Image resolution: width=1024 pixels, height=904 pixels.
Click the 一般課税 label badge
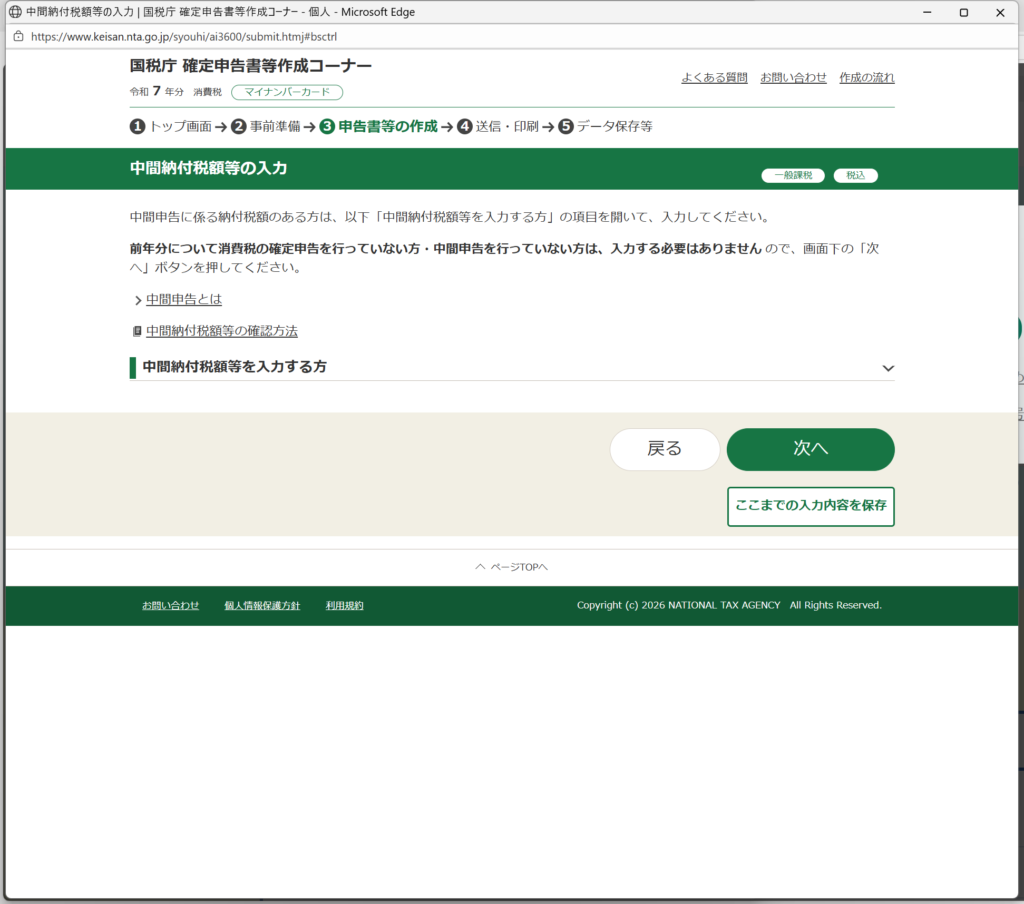pyautogui.click(x=793, y=175)
